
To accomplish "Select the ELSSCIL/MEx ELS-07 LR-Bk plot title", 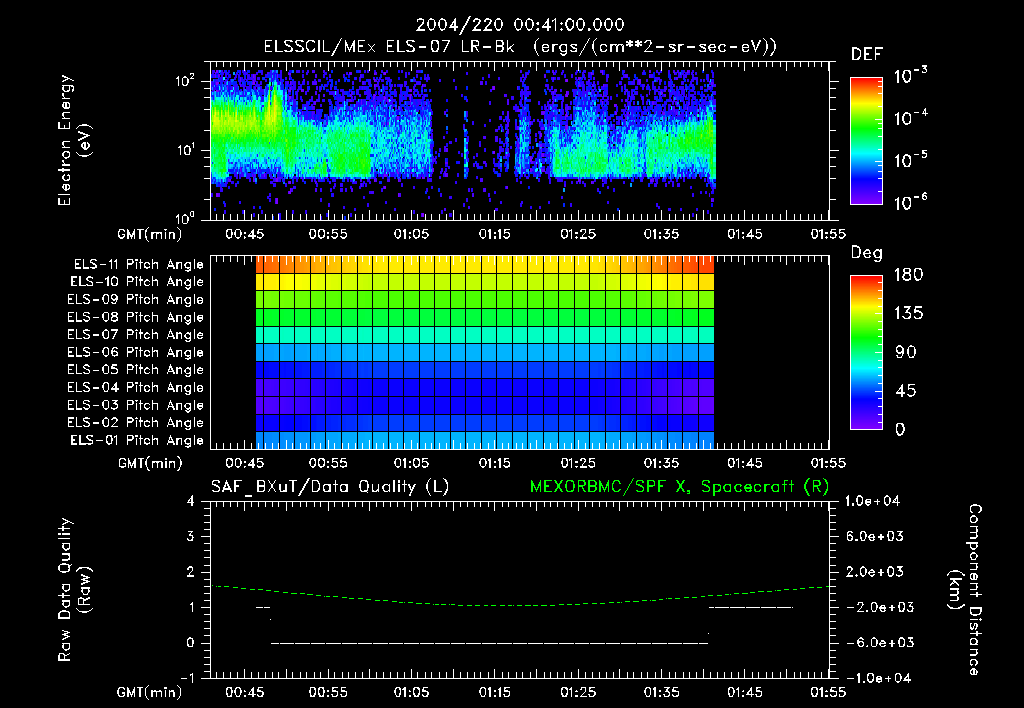I will [x=520, y=47].
